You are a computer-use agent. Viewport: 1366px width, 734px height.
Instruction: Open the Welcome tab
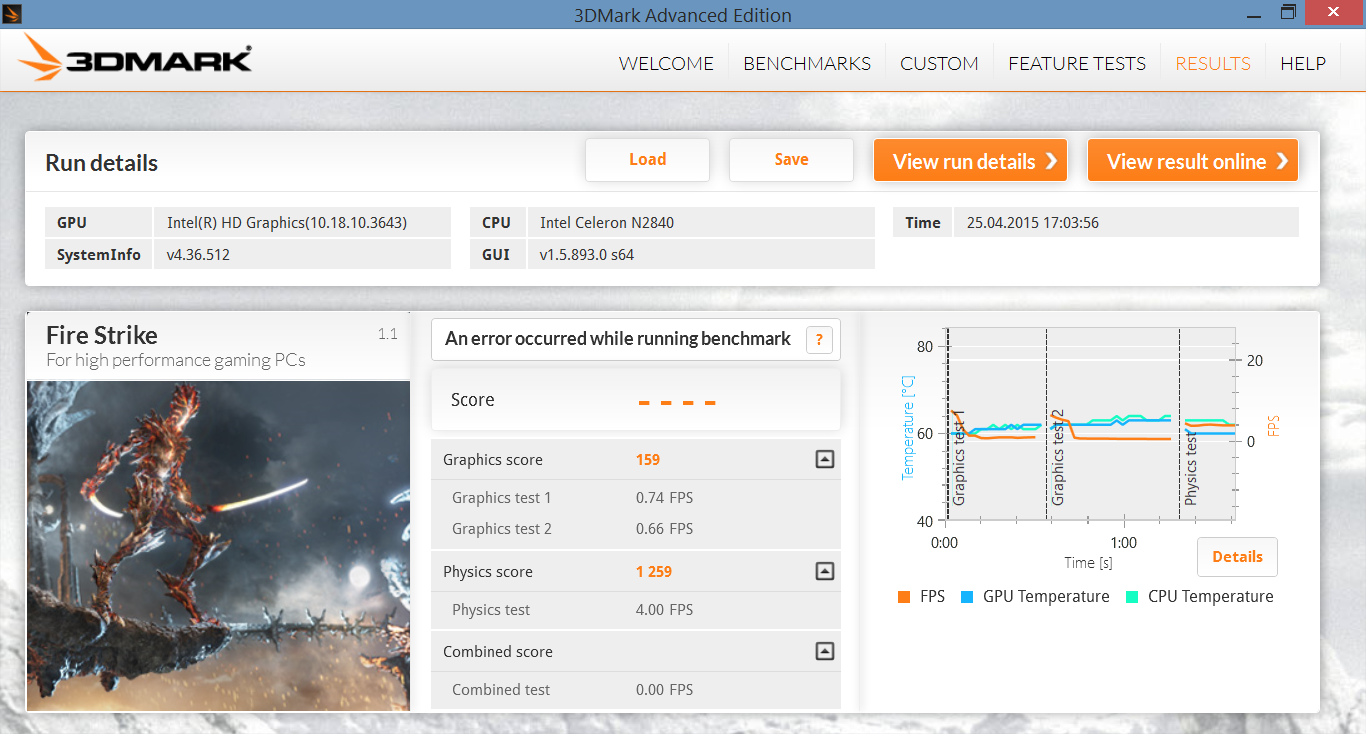666,64
